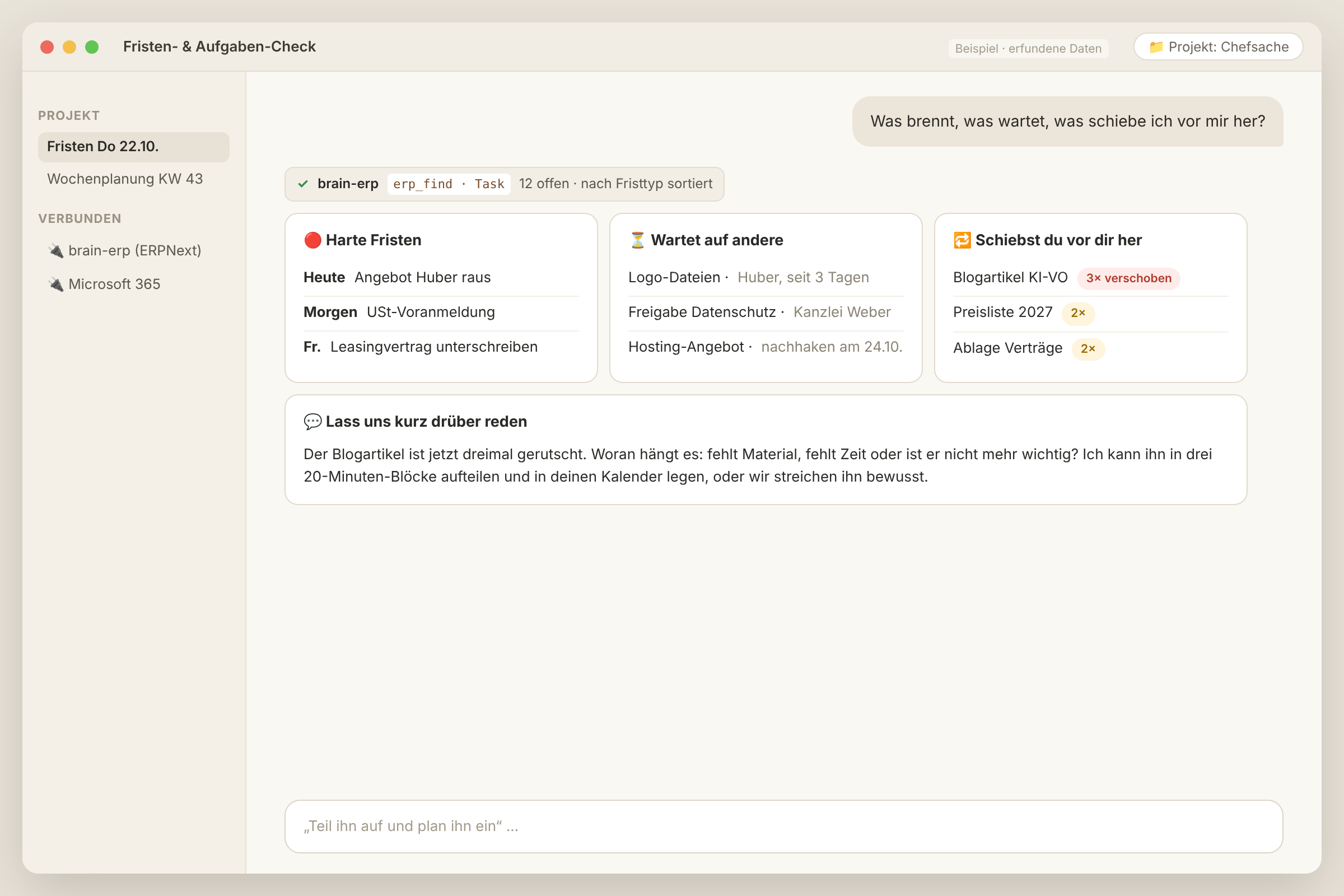Viewport: 1344px width, 896px height.
Task: Click the Microsoft 365 plug icon
Action: tap(55, 284)
